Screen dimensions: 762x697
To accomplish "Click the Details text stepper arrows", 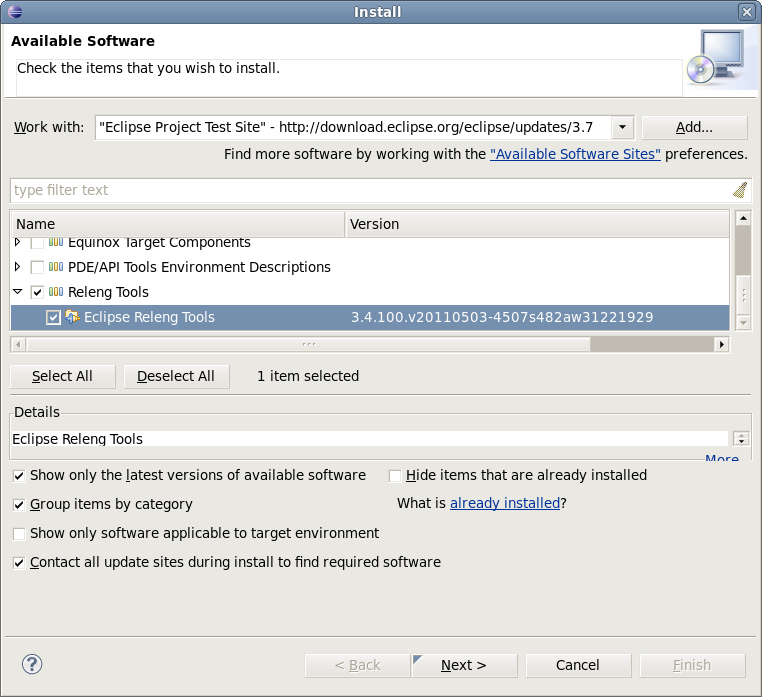I will coord(741,438).
